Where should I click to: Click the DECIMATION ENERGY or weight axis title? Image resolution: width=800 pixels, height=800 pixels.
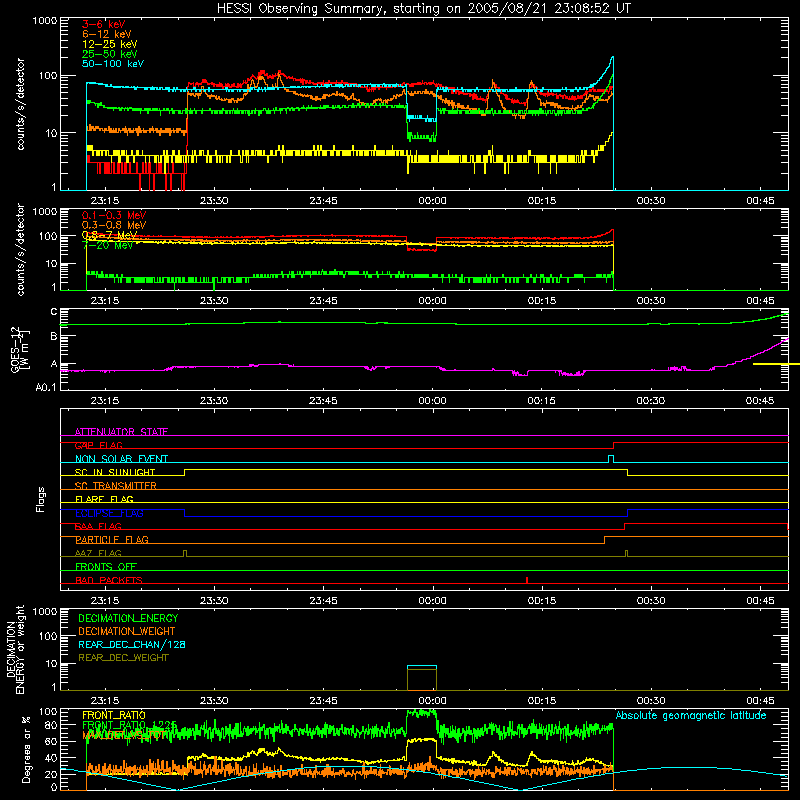[15, 649]
